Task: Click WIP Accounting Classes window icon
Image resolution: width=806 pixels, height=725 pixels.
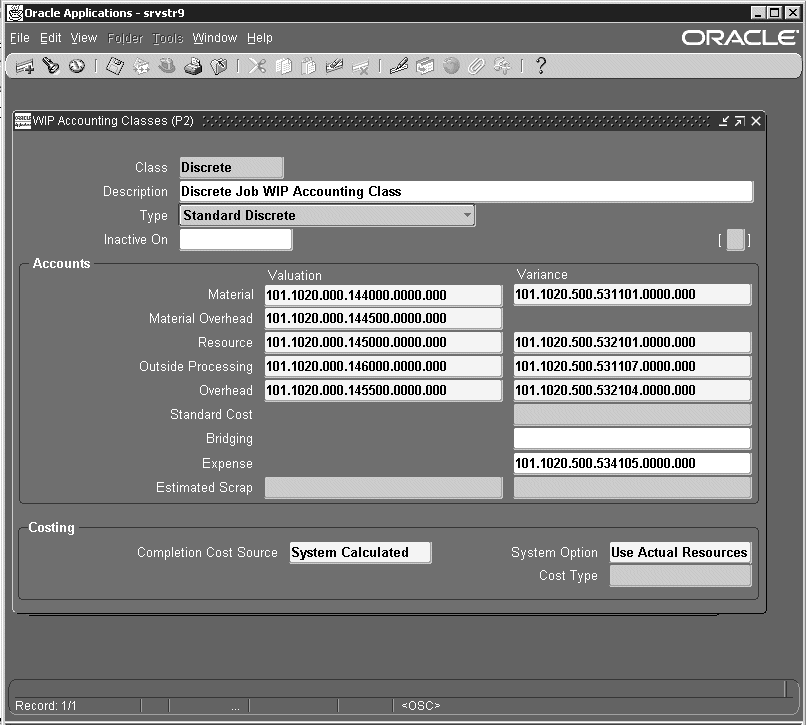Action: click(x=23, y=121)
